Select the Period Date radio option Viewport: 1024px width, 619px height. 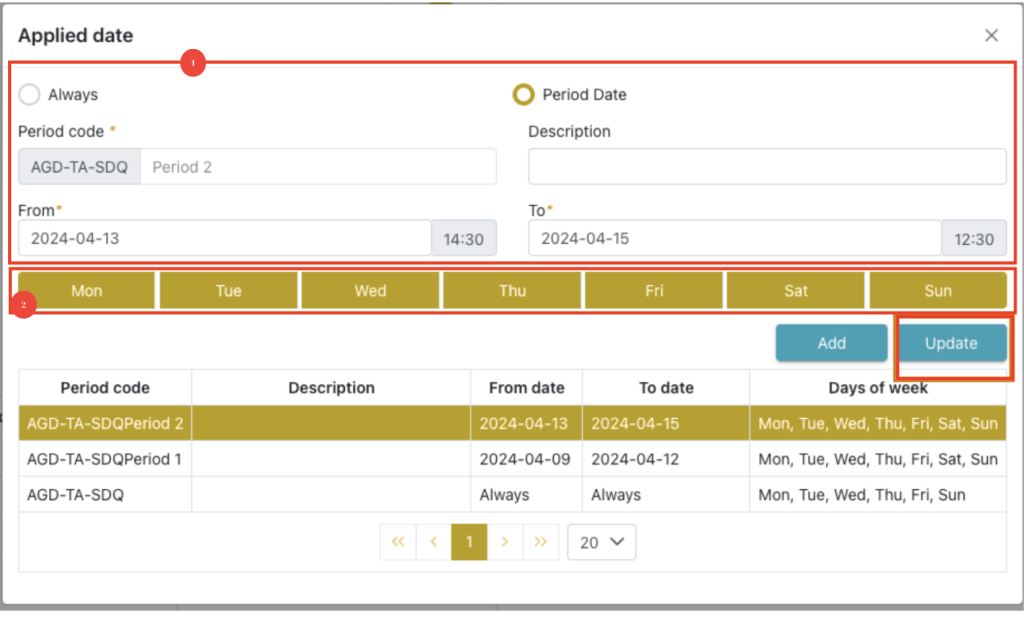pos(523,95)
